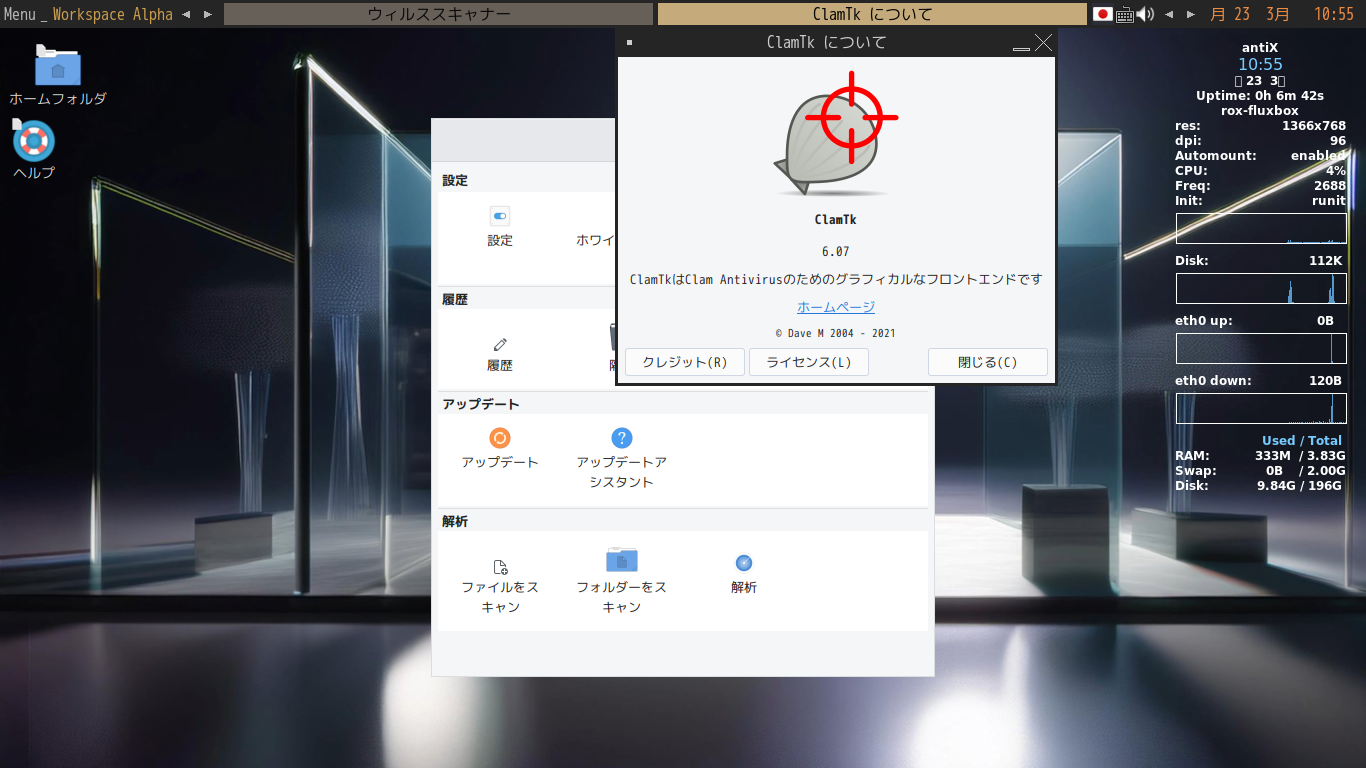Viewport: 1366px width, 768px height.
Task: Click the rox-fluxbox text in the system monitor
Action: pos(1260,111)
